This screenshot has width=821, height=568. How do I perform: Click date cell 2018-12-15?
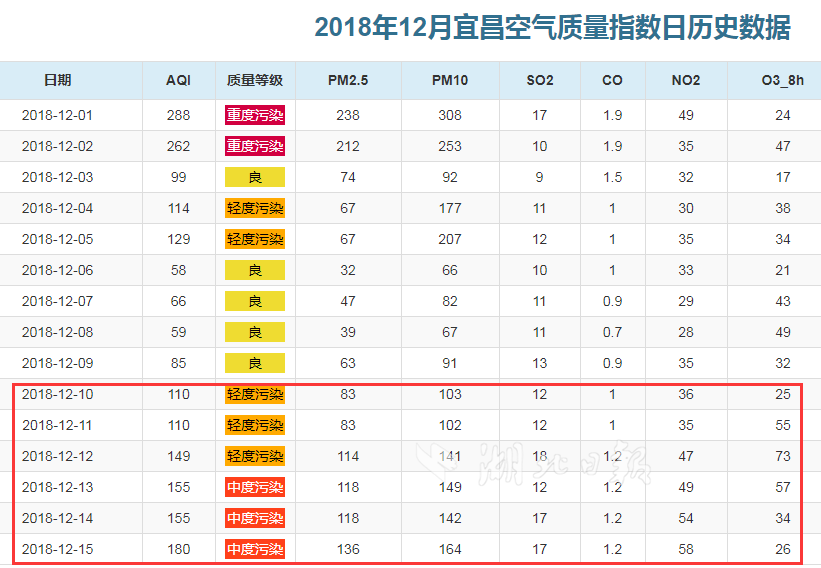pyautogui.click(x=58, y=549)
